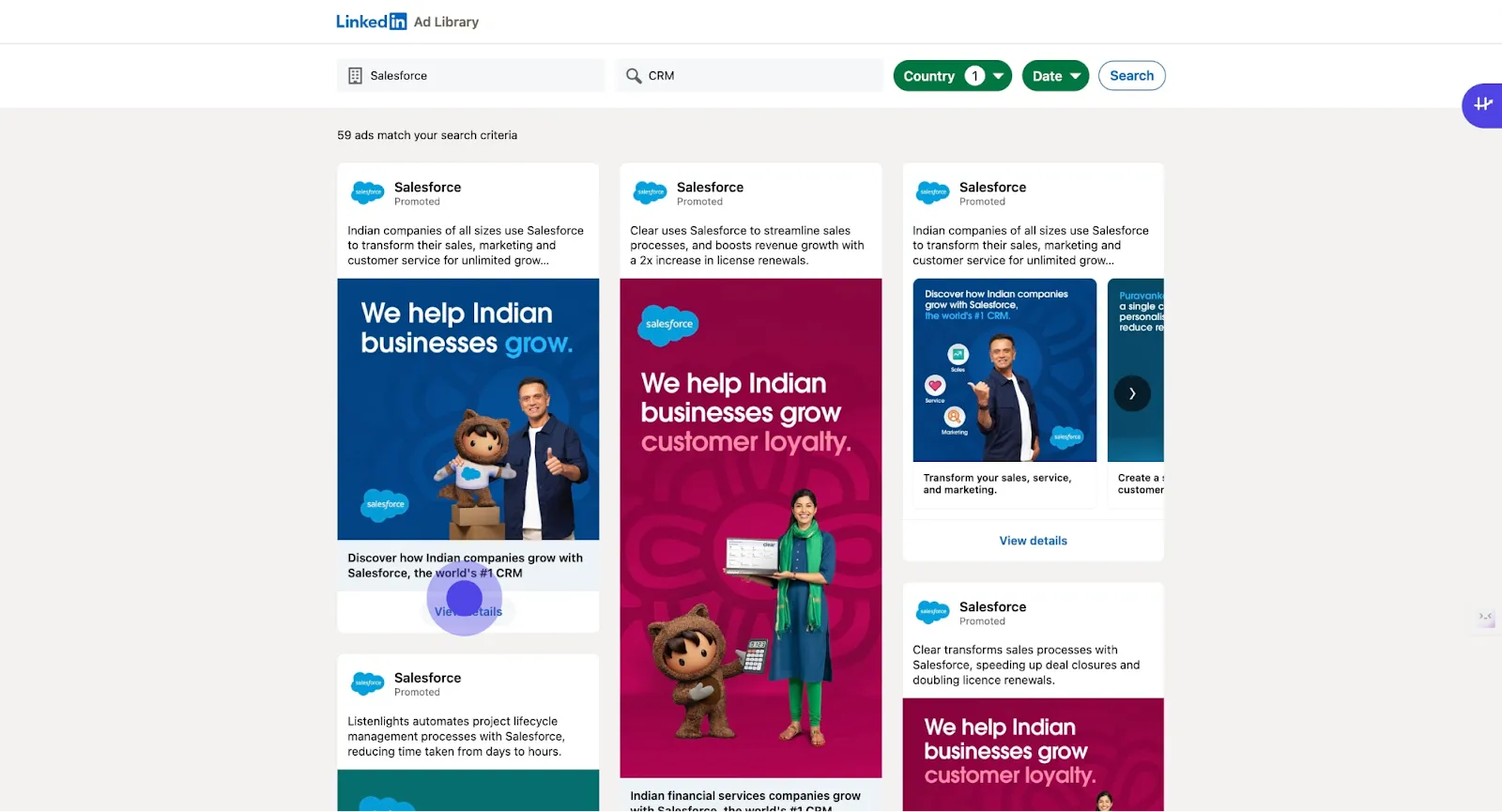Screen dimensions: 1502x812
Task: Click the Salesforce logo on the Clear uses ad
Action: [650, 192]
